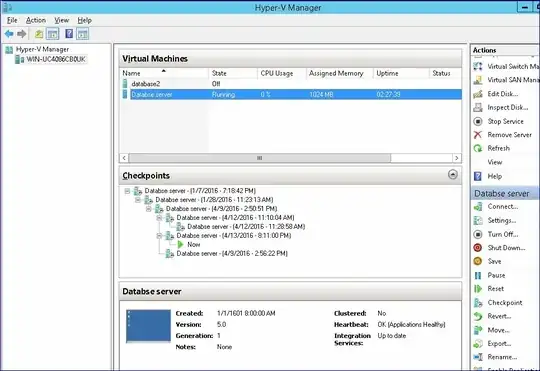Viewport: 540px width, 371px height.
Task: Click the Up one level folder icon
Action: (x=39, y=34)
